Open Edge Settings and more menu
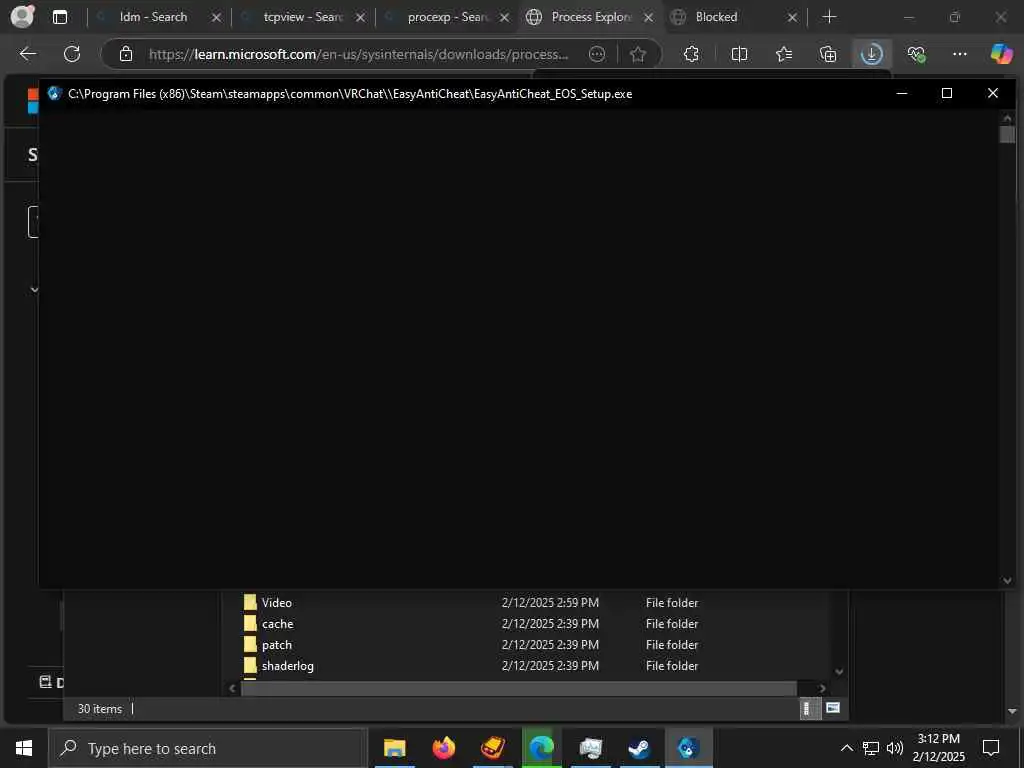Image resolution: width=1024 pixels, height=768 pixels. pos(959,54)
